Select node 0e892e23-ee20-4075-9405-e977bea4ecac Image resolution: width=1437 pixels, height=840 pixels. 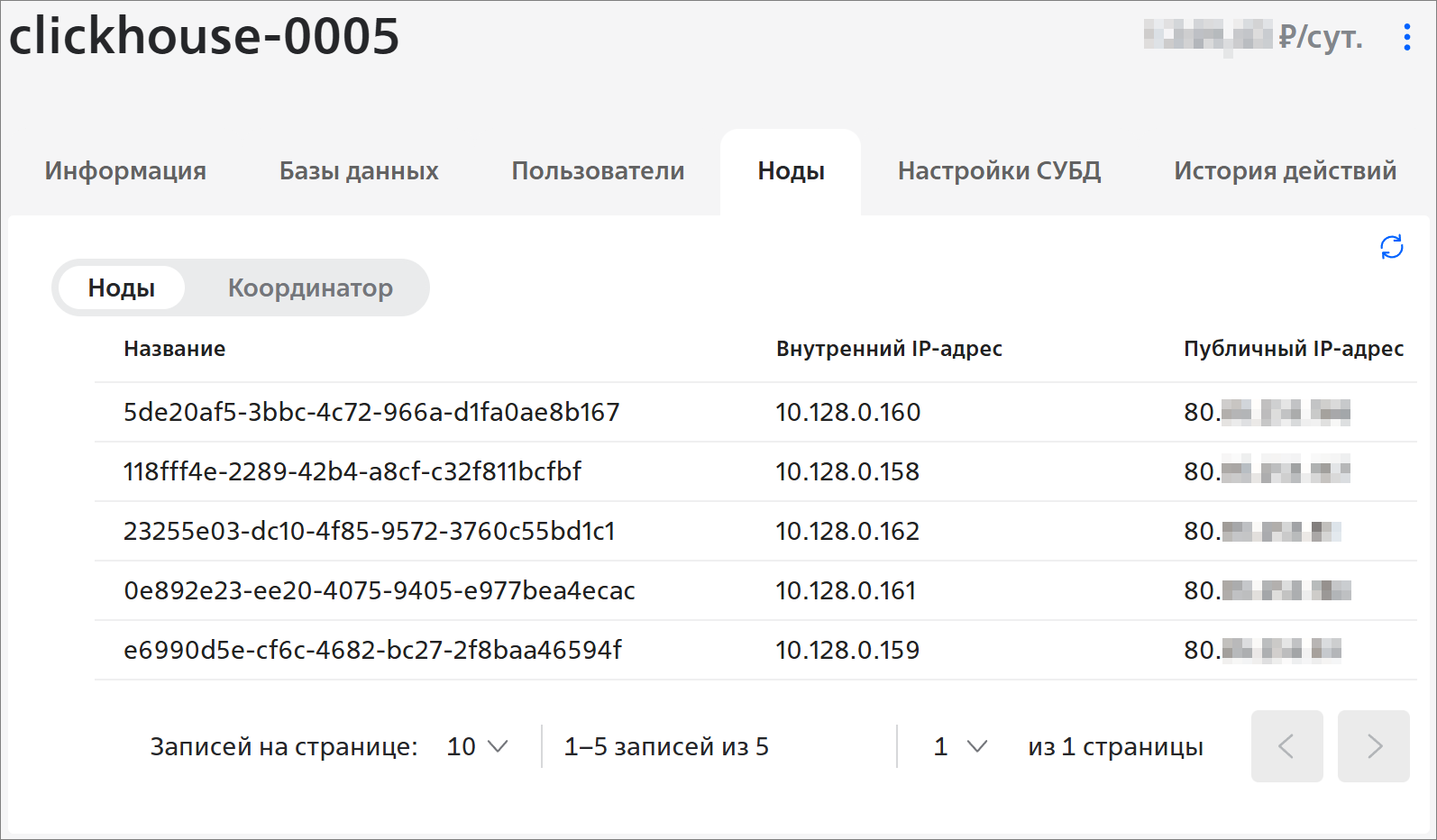click(x=380, y=590)
